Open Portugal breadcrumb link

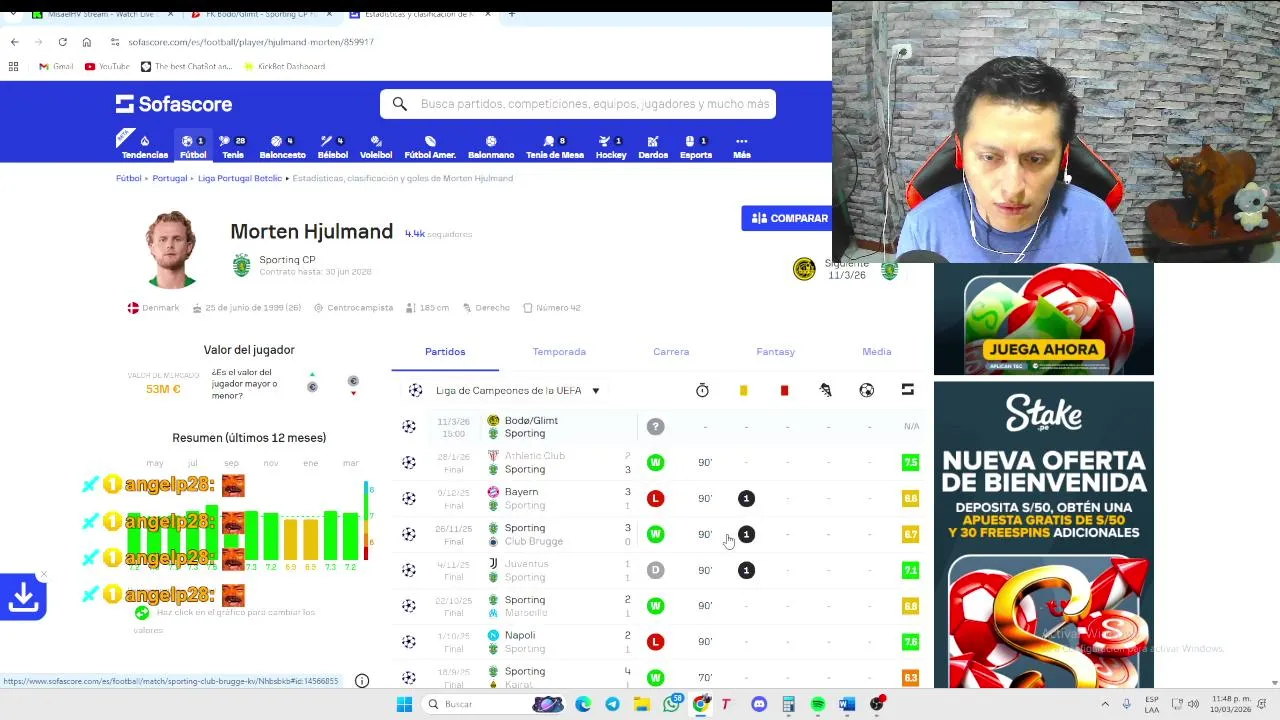pyautogui.click(x=170, y=178)
